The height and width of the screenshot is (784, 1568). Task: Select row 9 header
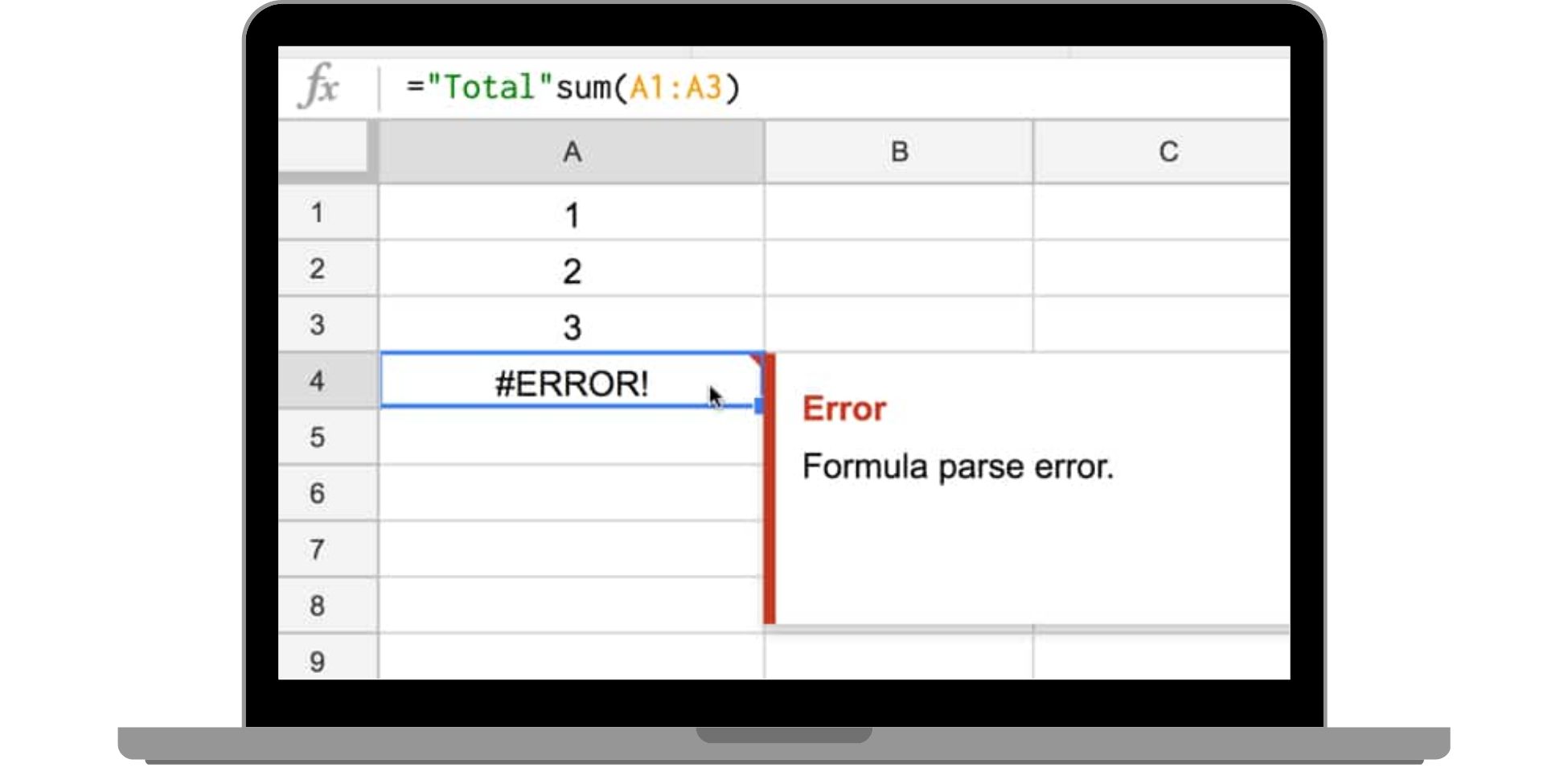point(318,661)
